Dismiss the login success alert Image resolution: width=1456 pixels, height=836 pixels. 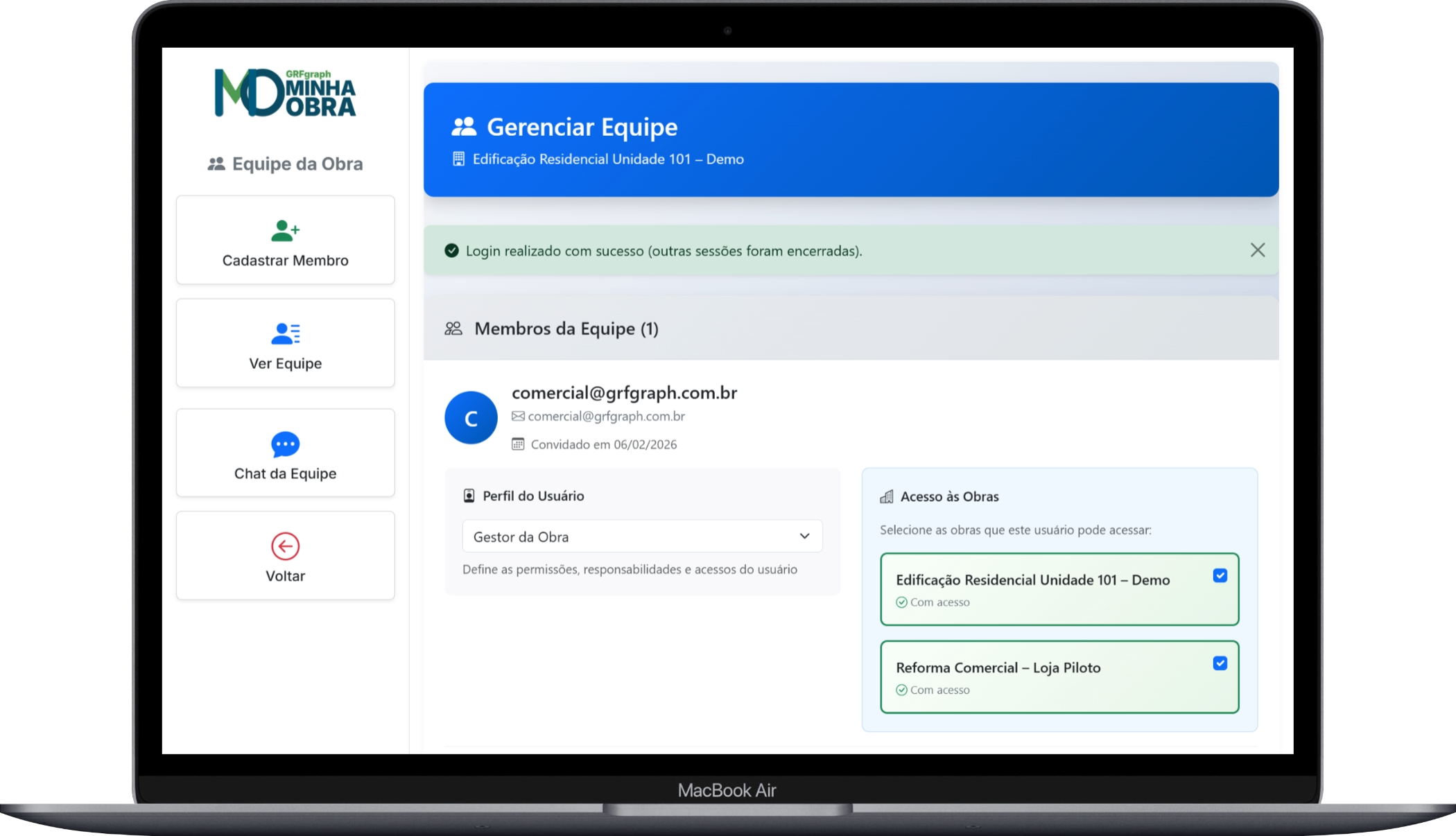[1257, 250]
